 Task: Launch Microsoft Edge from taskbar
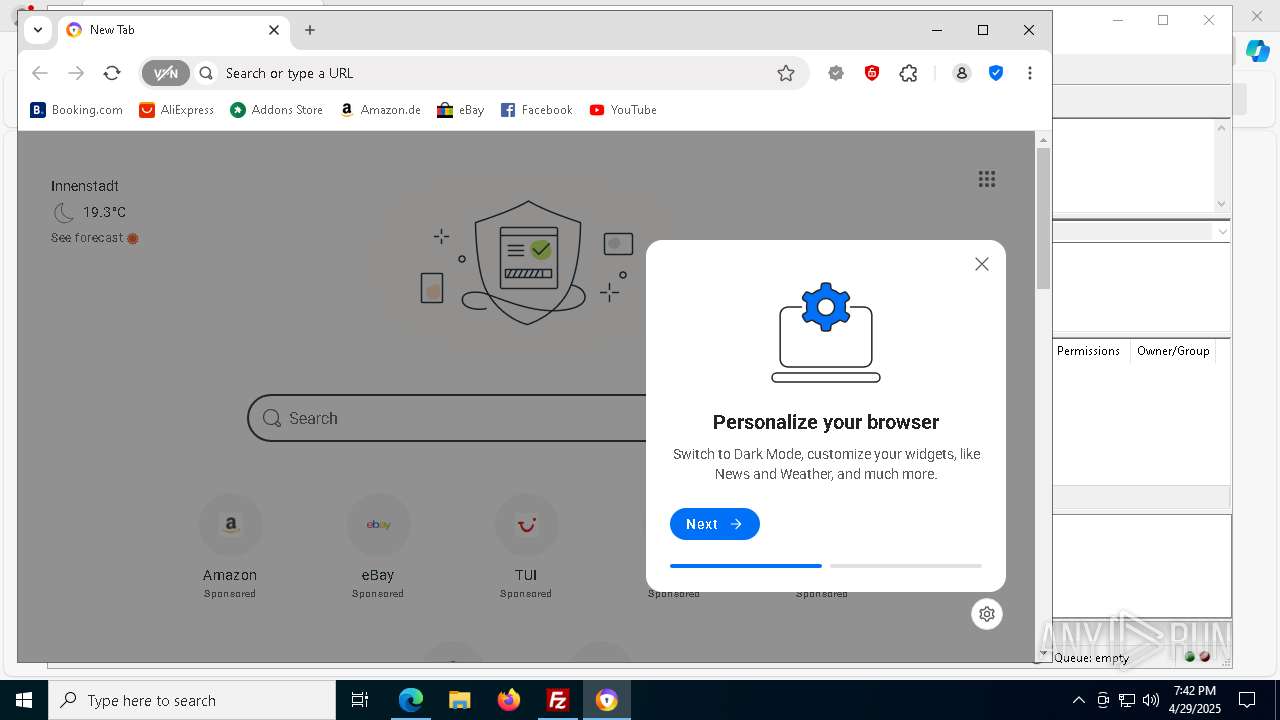pyautogui.click(x=411, y=700)
